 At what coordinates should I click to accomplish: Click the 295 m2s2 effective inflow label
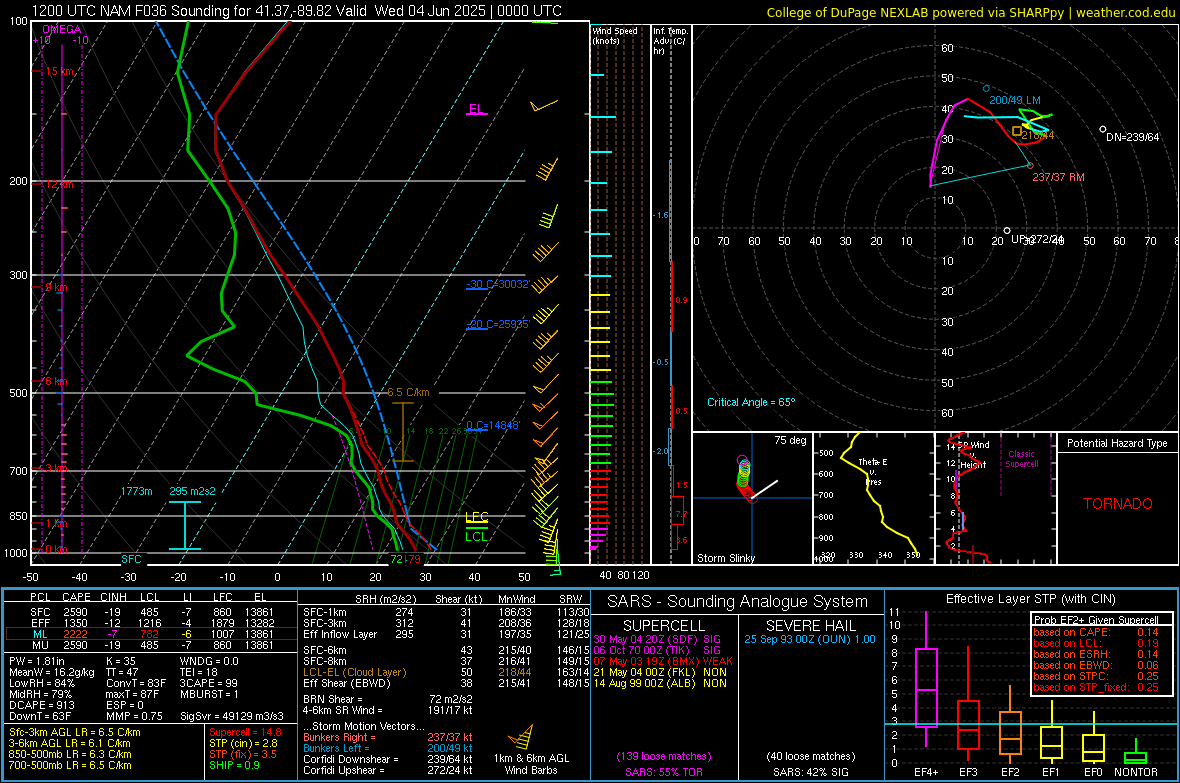[192, 491]
